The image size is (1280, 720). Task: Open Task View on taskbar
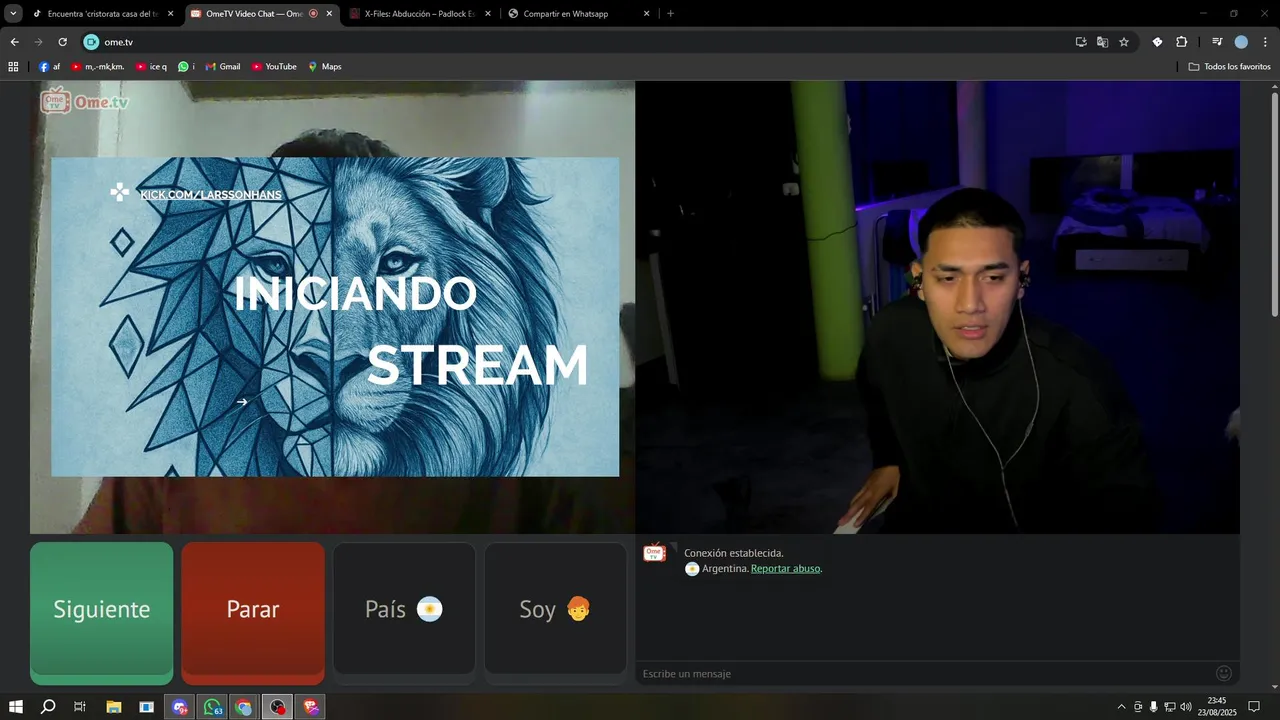pos(80,707)
